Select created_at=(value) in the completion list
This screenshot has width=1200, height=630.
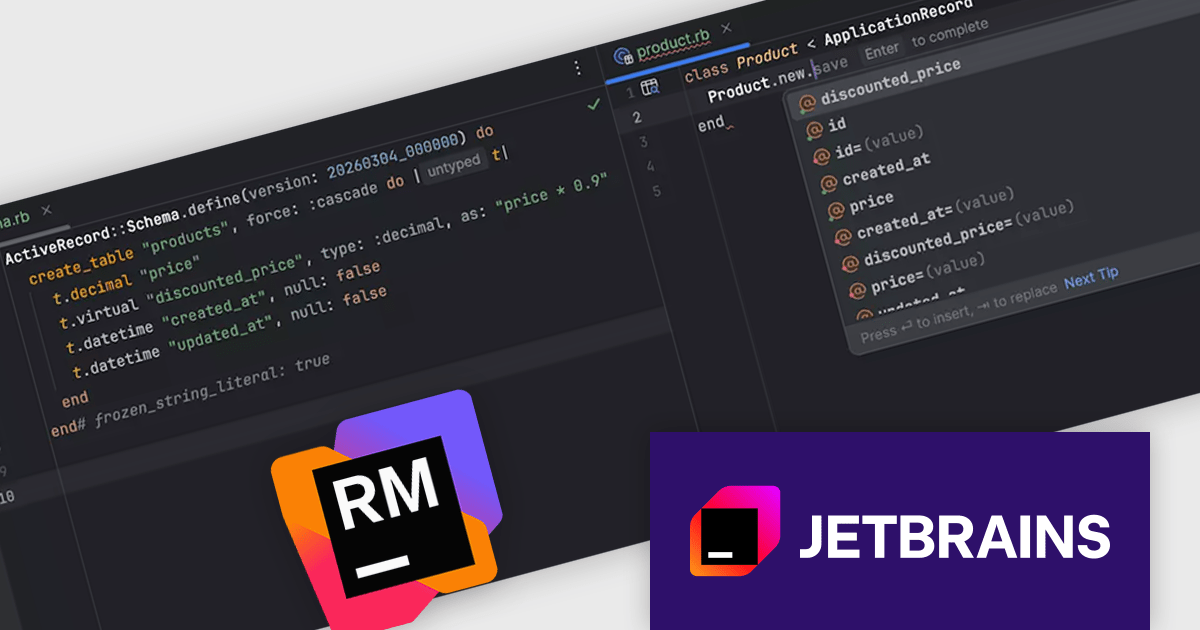coord(923,213)
